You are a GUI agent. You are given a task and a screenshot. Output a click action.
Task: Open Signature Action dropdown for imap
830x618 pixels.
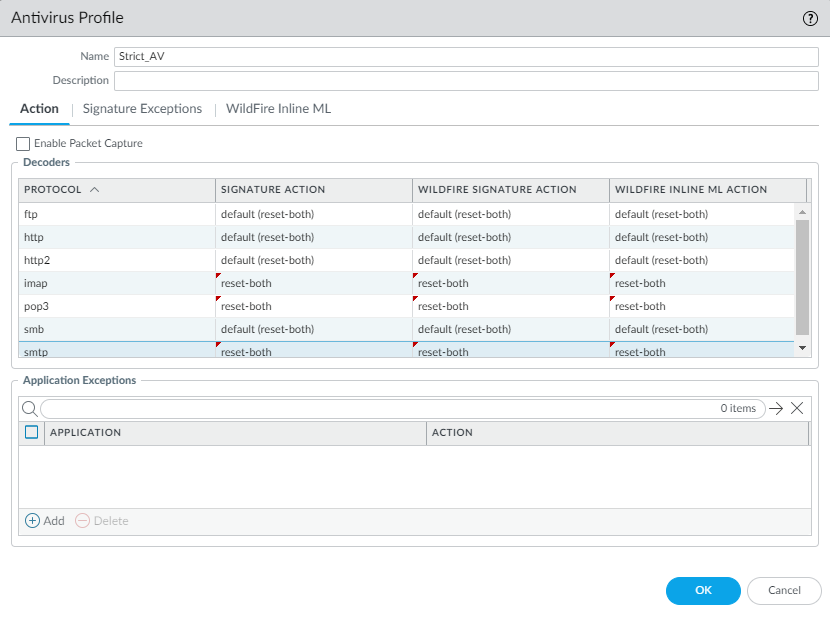click(x=314, y=283)
